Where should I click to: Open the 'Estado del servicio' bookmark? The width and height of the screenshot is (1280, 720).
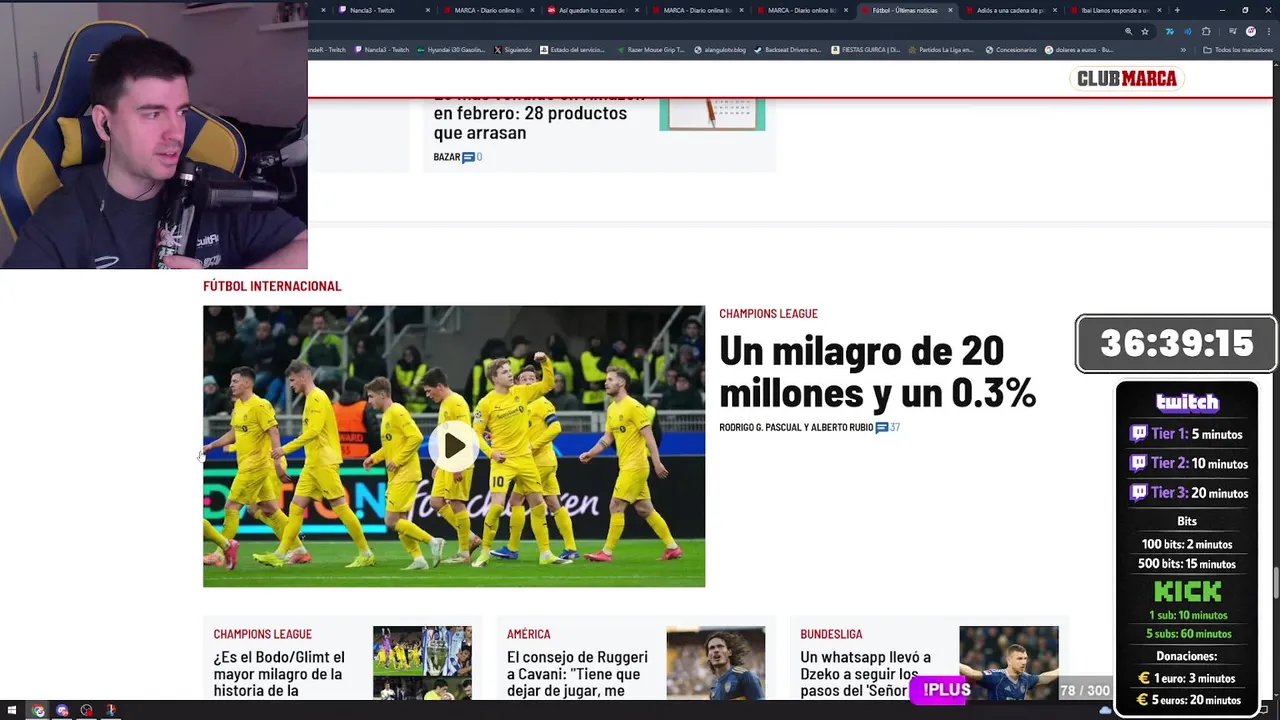click(573, 49)
